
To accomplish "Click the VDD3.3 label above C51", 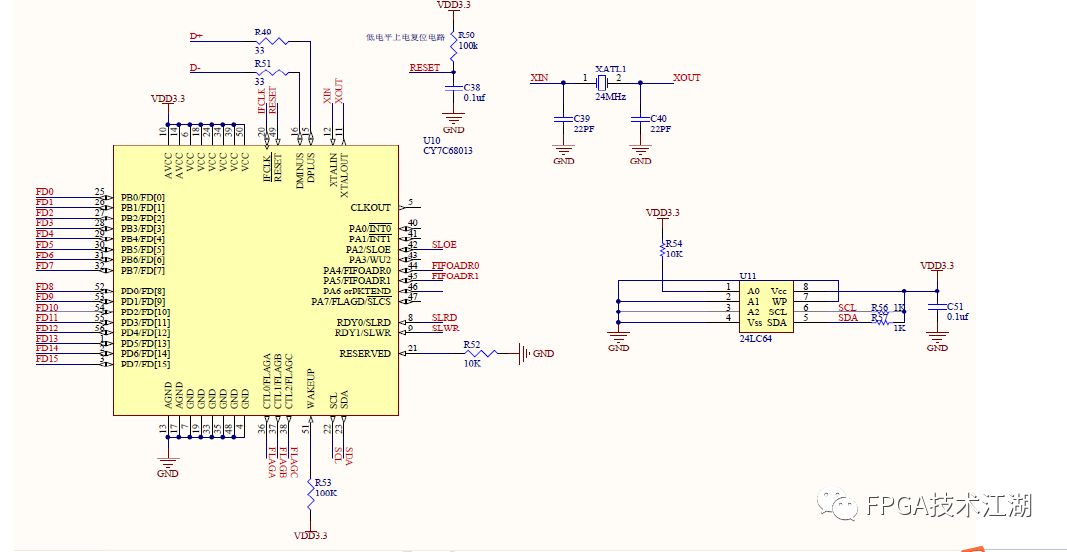I will pos(937,265).
